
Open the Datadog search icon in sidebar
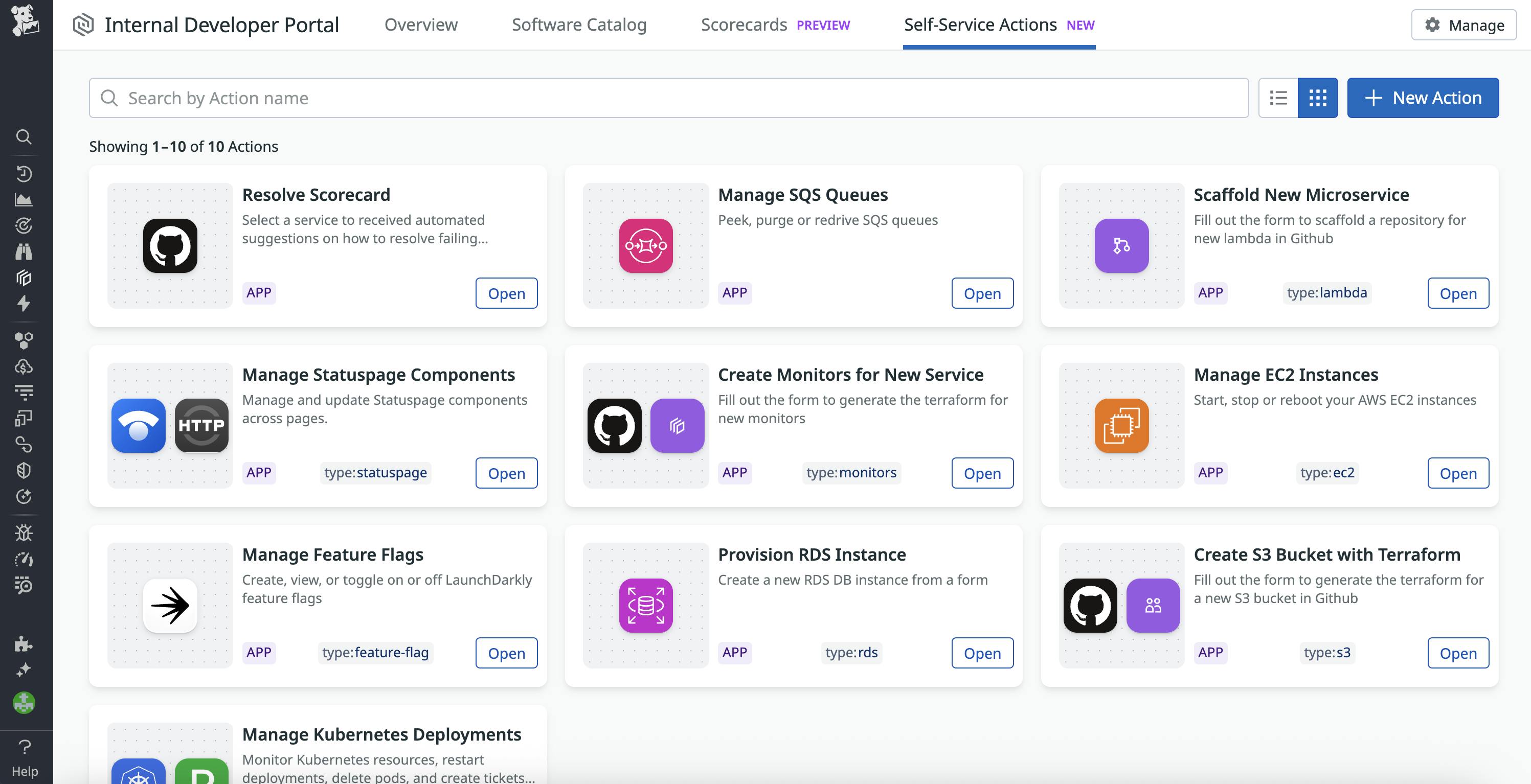[x=24, y=137]
